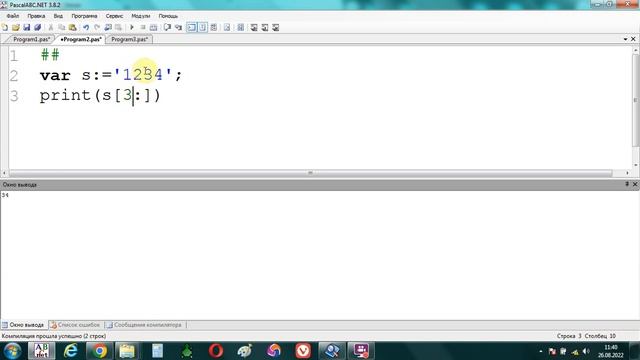Click the editor vertical scrollbar up arrow
The height and width of the screenshot is (360, 640).
(x=636, y=51)
